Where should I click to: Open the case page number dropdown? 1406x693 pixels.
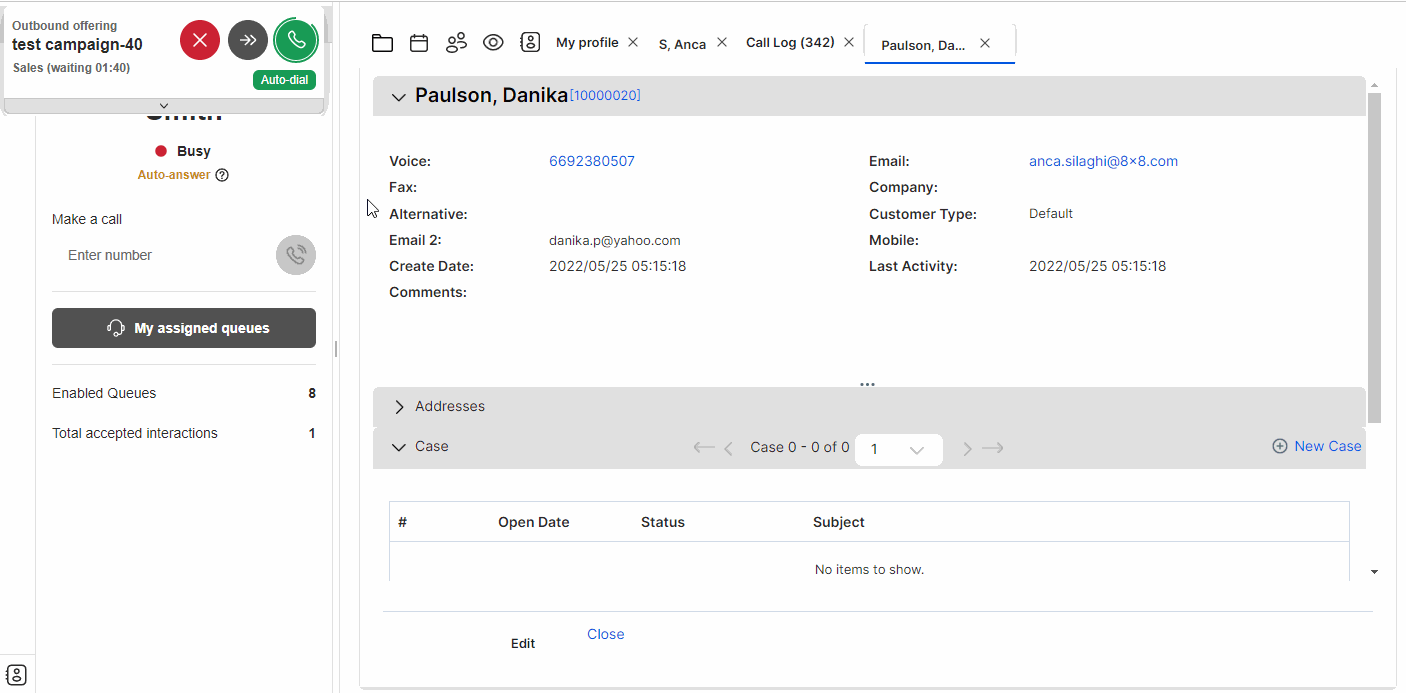point(899,450)
